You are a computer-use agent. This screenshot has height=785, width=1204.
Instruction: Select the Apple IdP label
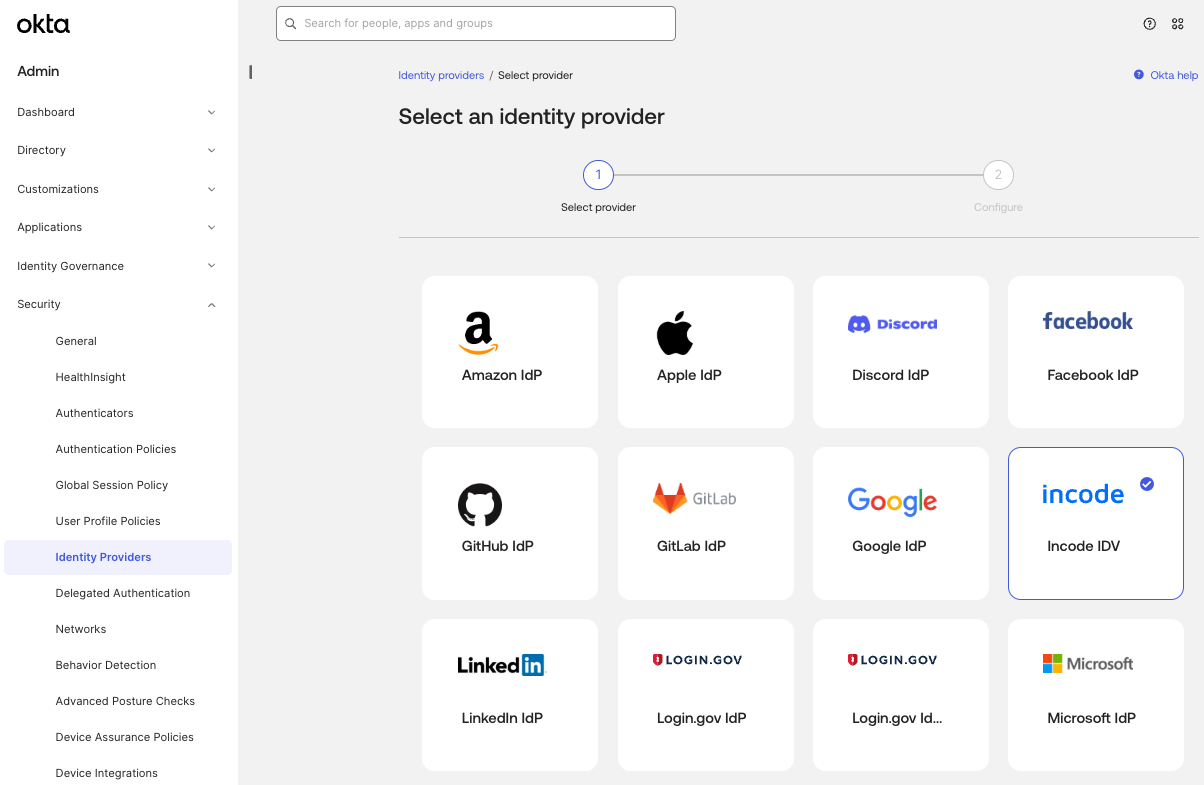point(689,375)
